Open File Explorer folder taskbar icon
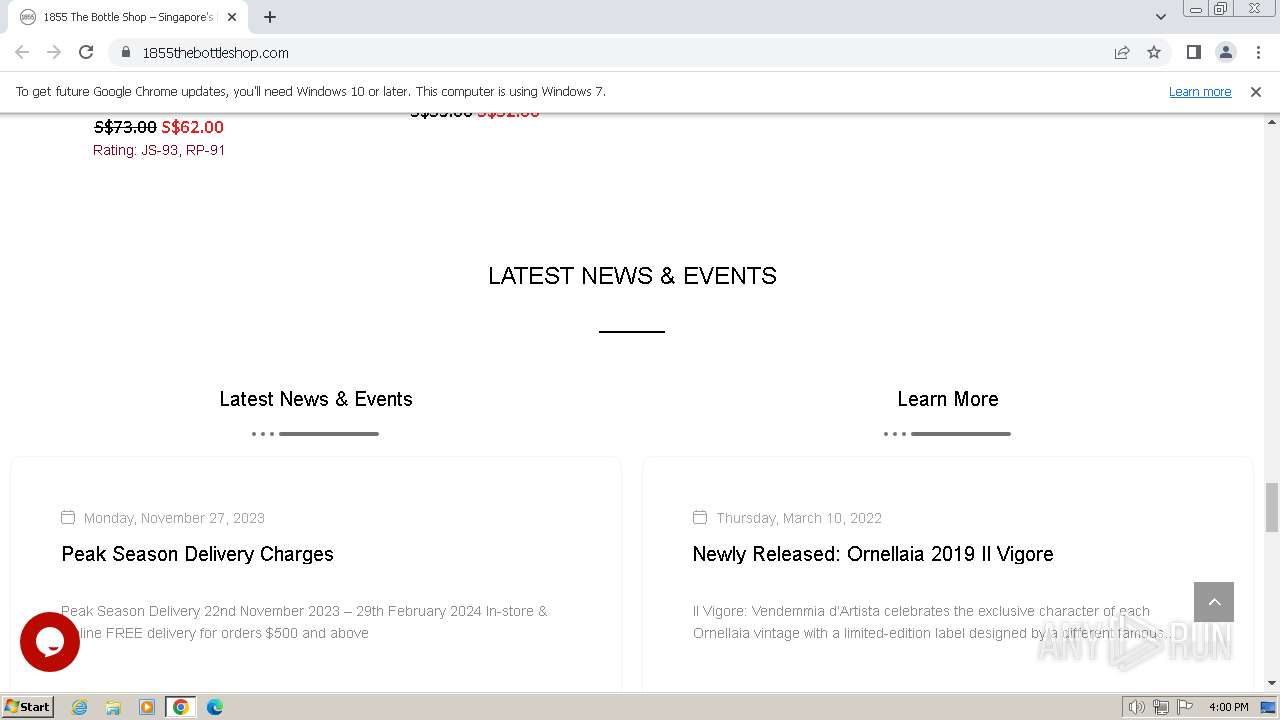This screenshot has height=720, width=1280. (x=113, y=707)
